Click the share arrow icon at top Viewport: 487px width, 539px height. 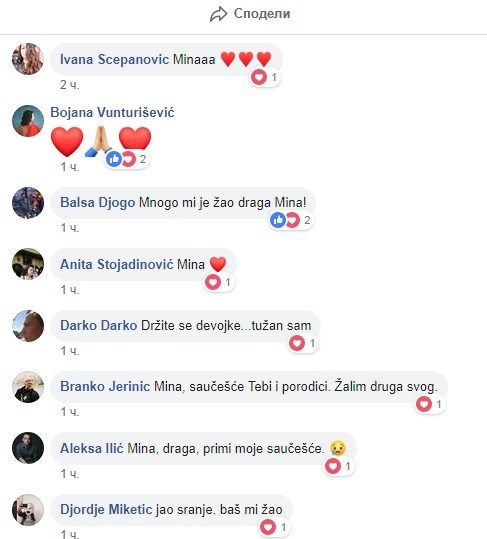218,14
